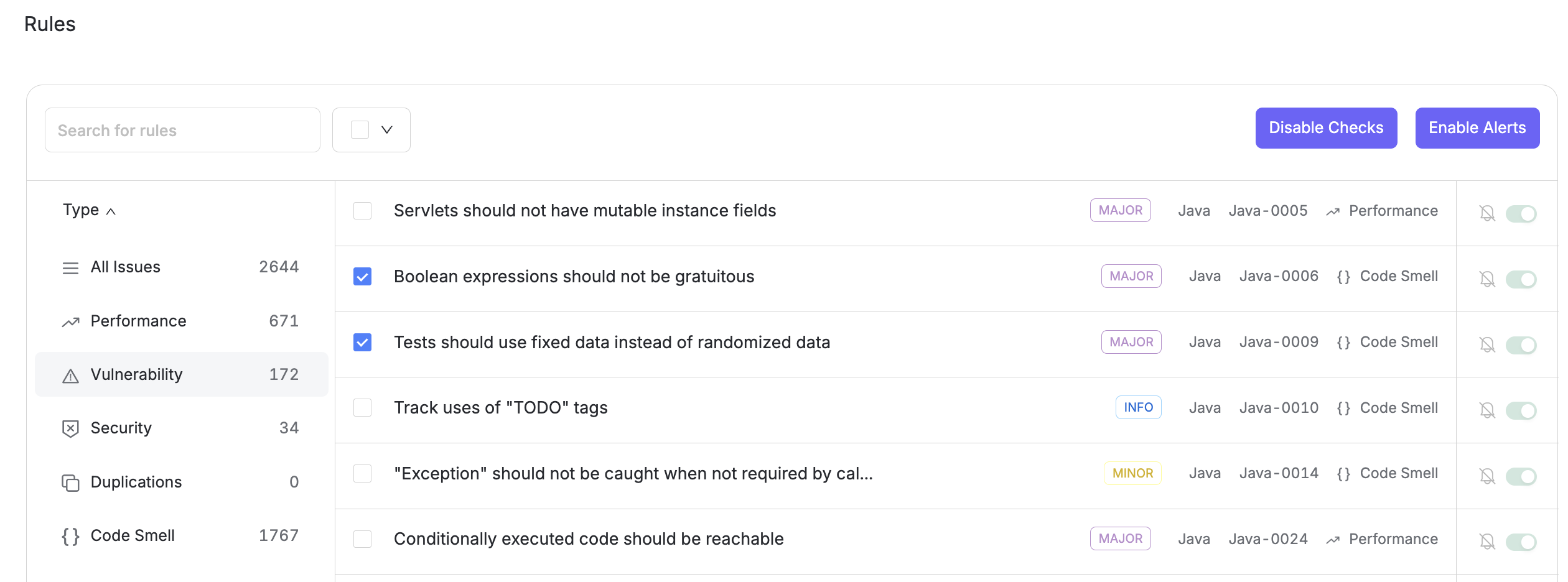Click the Code Smell braces icon in sidebar
Screen dimensions: 1568x582
tap(70, 536)
